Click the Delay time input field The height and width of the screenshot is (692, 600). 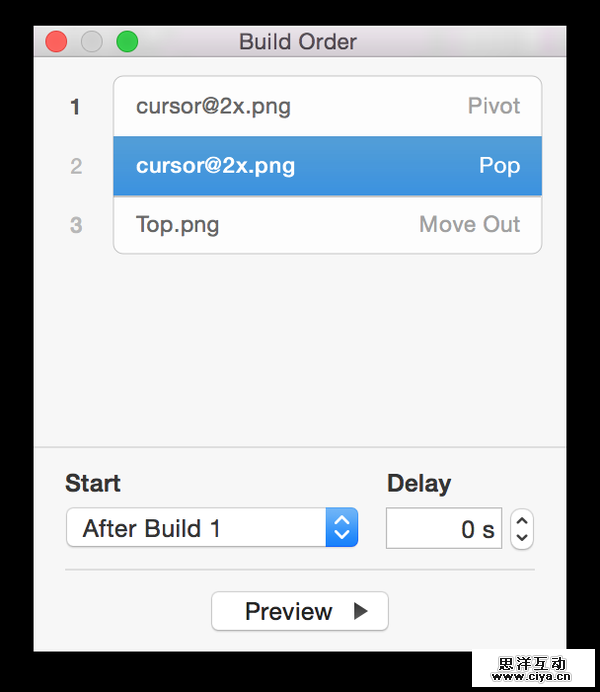click(x=443, y=529)
